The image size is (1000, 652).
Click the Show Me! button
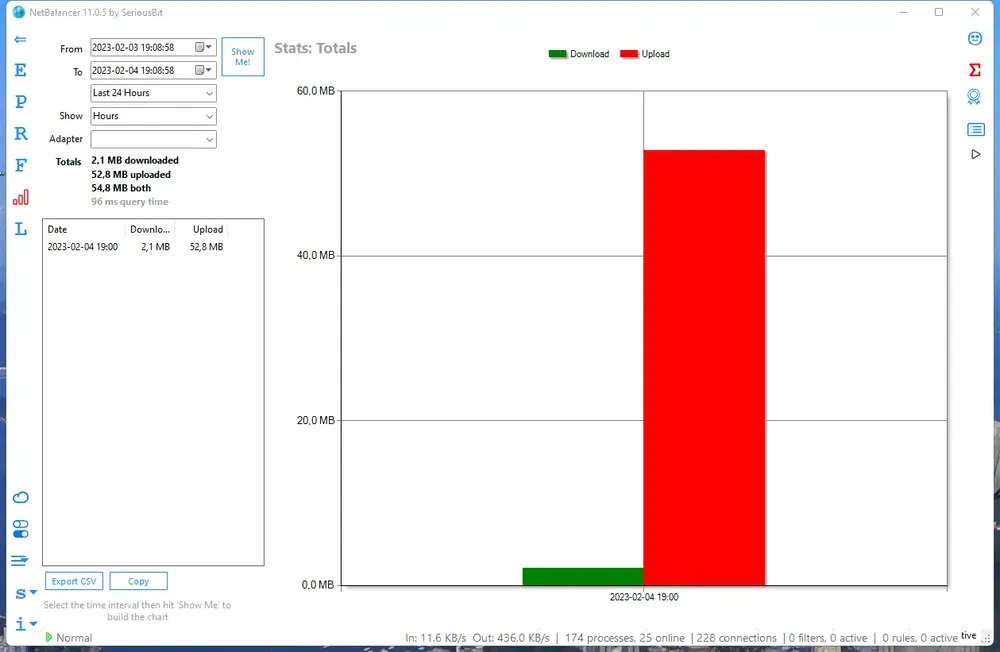pos(243,57)
